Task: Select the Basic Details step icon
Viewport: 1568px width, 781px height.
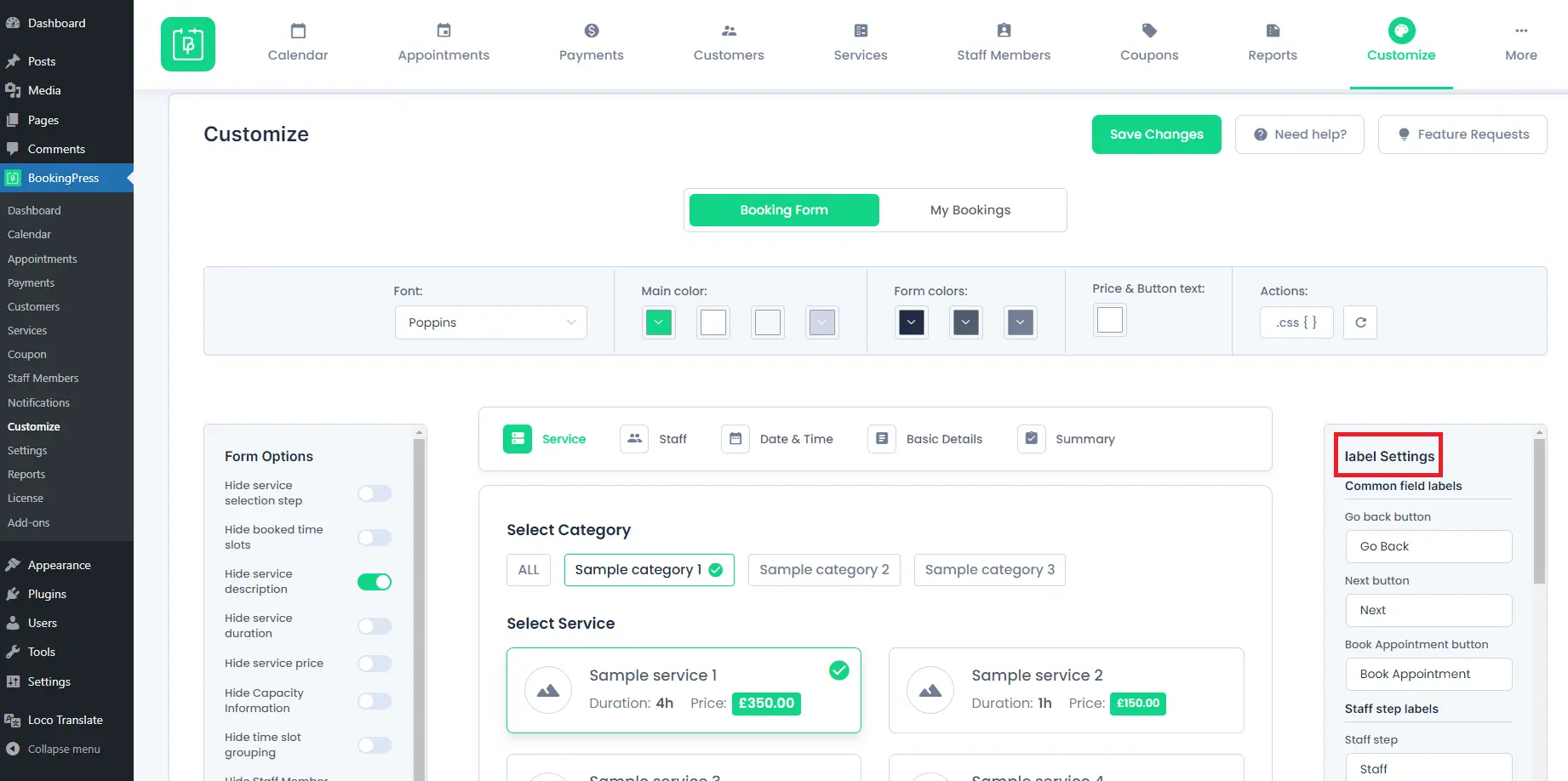Action: tap(882, 439)
